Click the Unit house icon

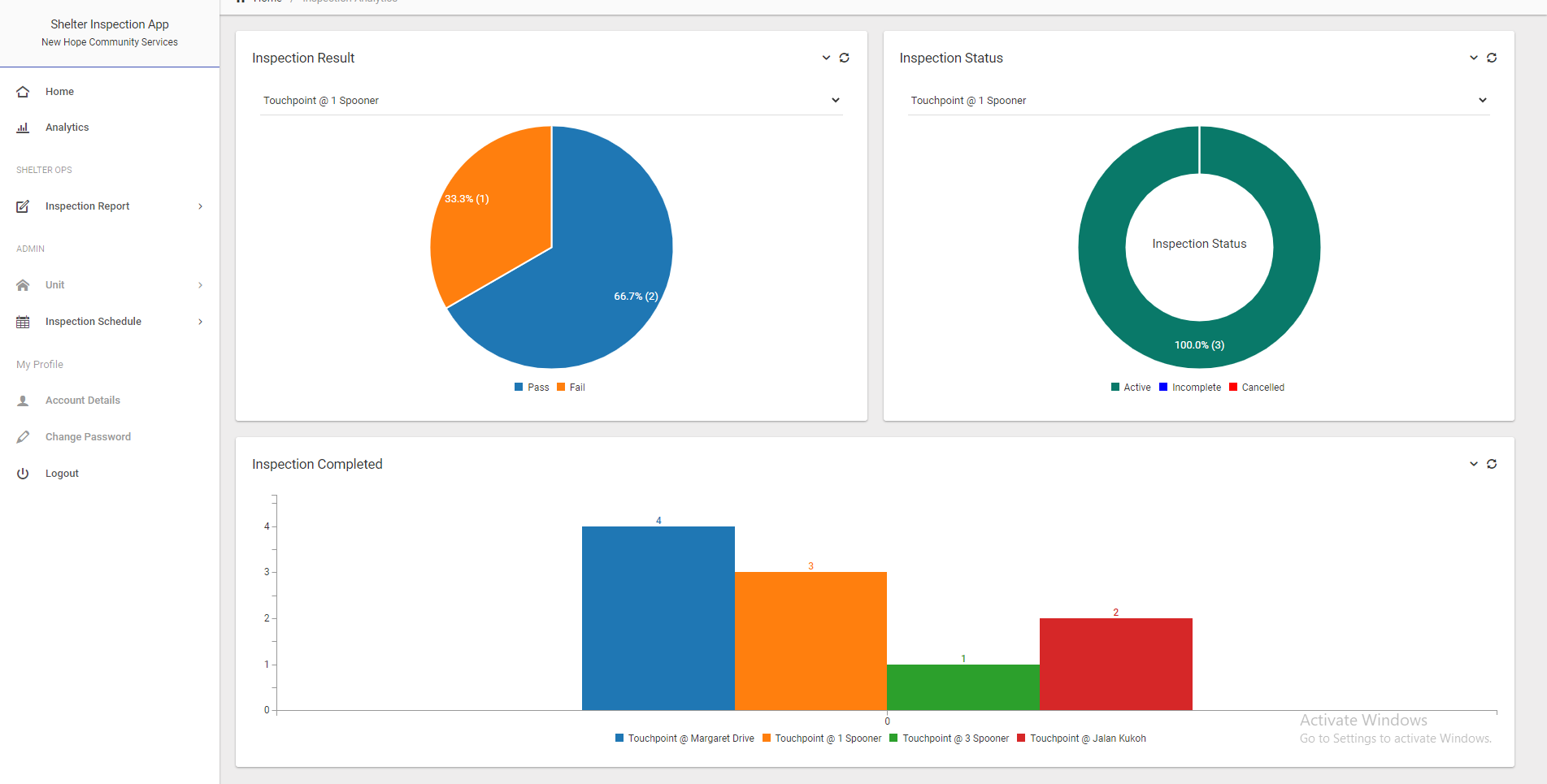coord(23,285)
